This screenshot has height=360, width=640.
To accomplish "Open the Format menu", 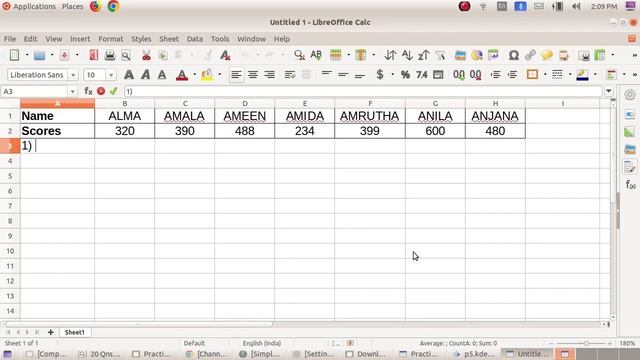I will [111, 39].
